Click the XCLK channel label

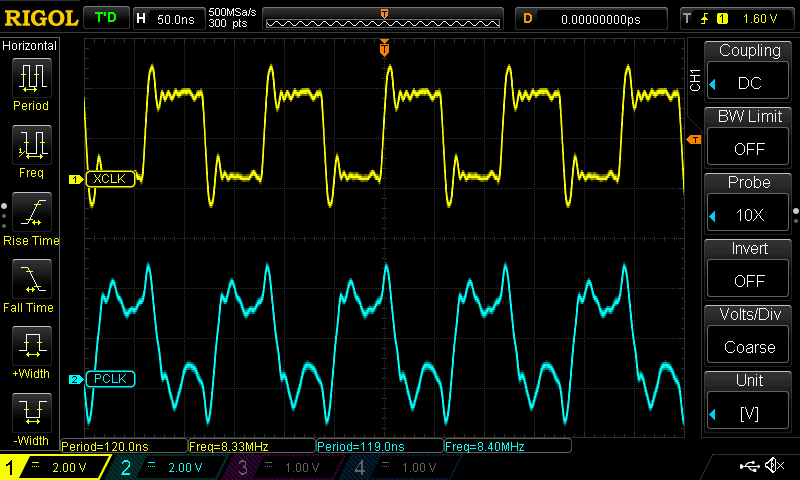[x=110, y=179]
